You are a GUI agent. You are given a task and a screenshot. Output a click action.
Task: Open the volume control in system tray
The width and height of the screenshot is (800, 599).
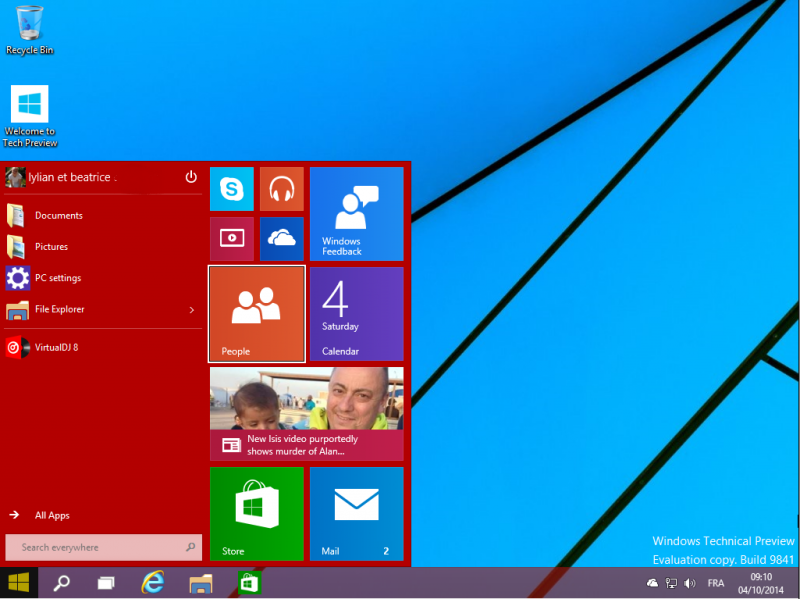click(689, 583)
